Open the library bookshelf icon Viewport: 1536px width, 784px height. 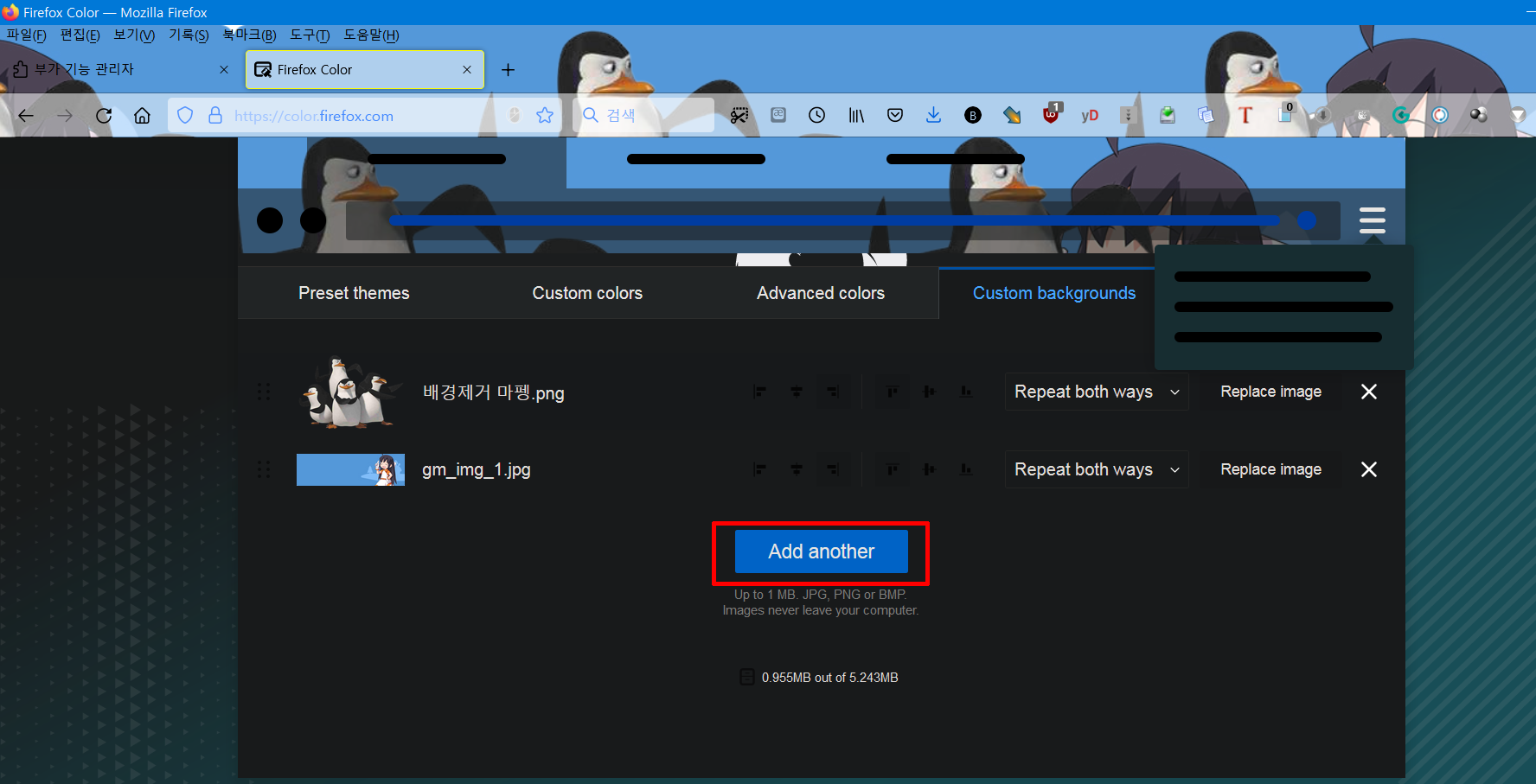[856, 116]
